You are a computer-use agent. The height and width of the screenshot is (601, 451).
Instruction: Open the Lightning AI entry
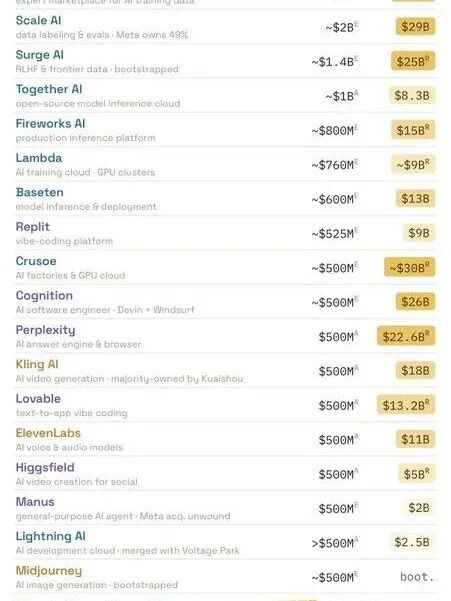51,536
